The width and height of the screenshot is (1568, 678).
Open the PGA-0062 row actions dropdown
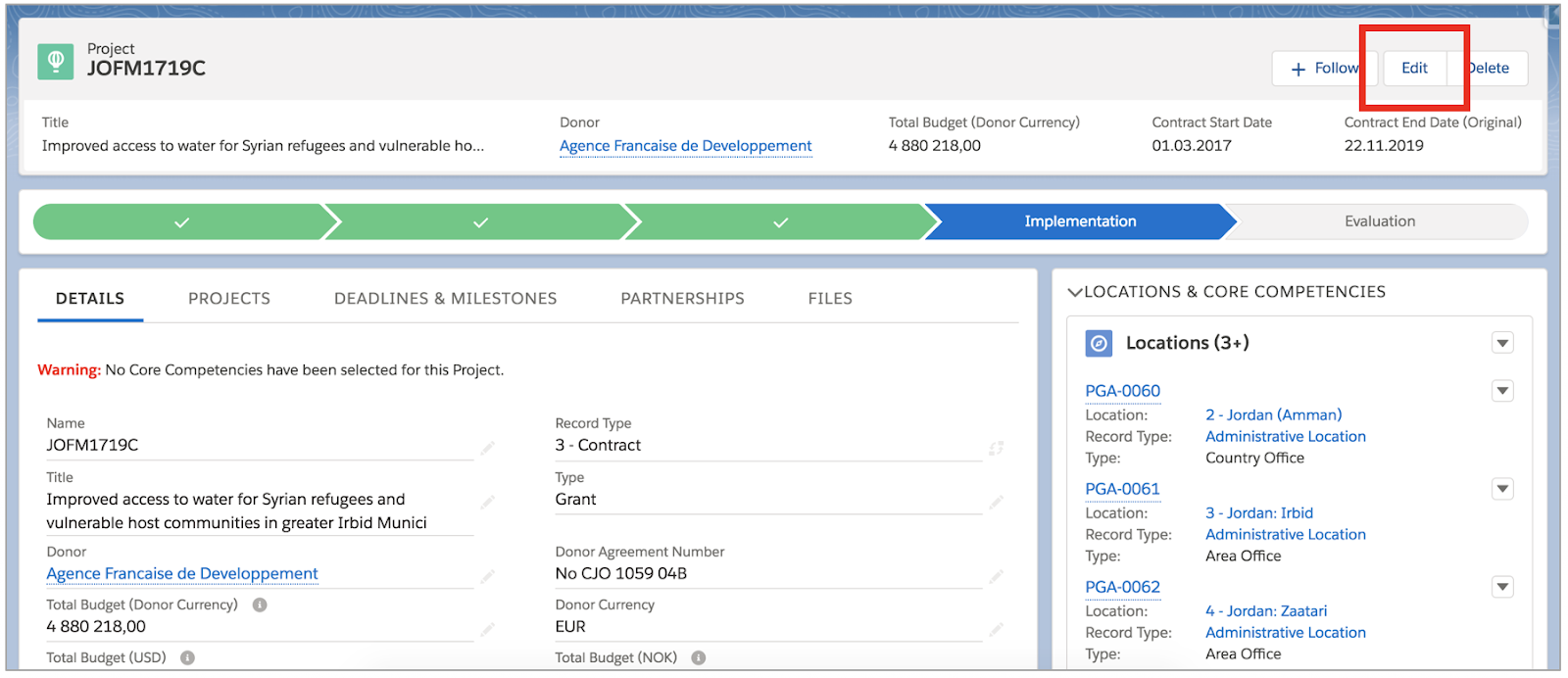(1502, 587)
